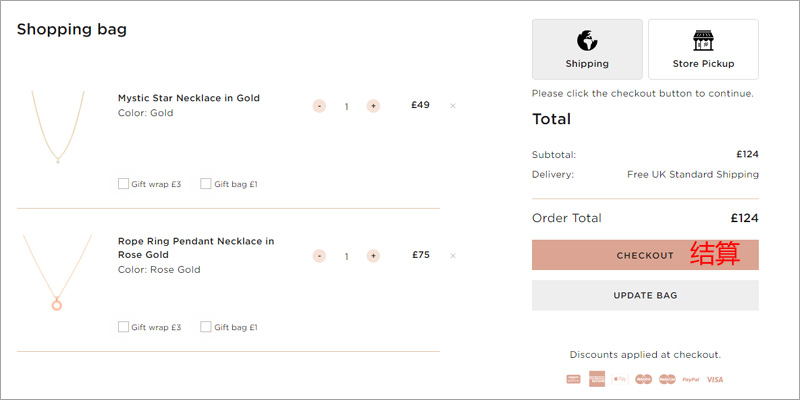800x400 pixels.
Task: Click the UPDATE BAG button
Action: (x=645, y=295)
